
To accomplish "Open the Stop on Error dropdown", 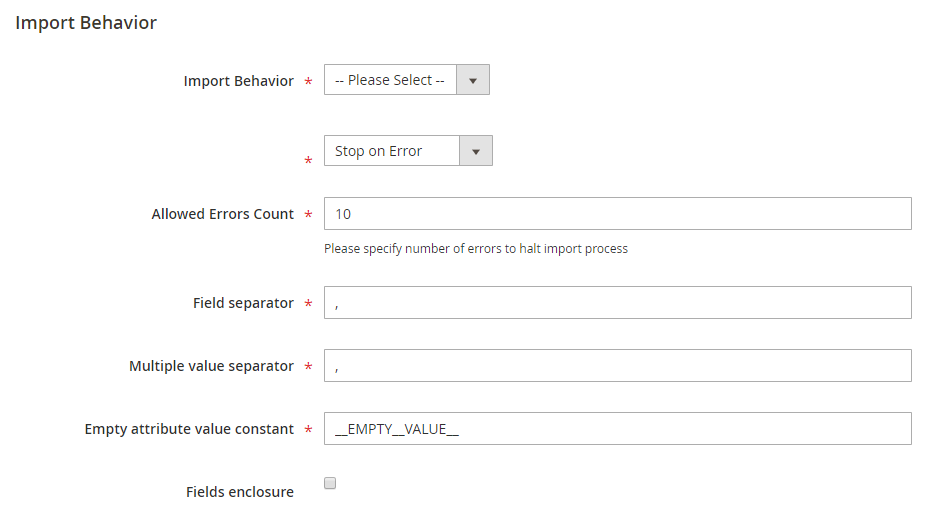I will 408,151.
